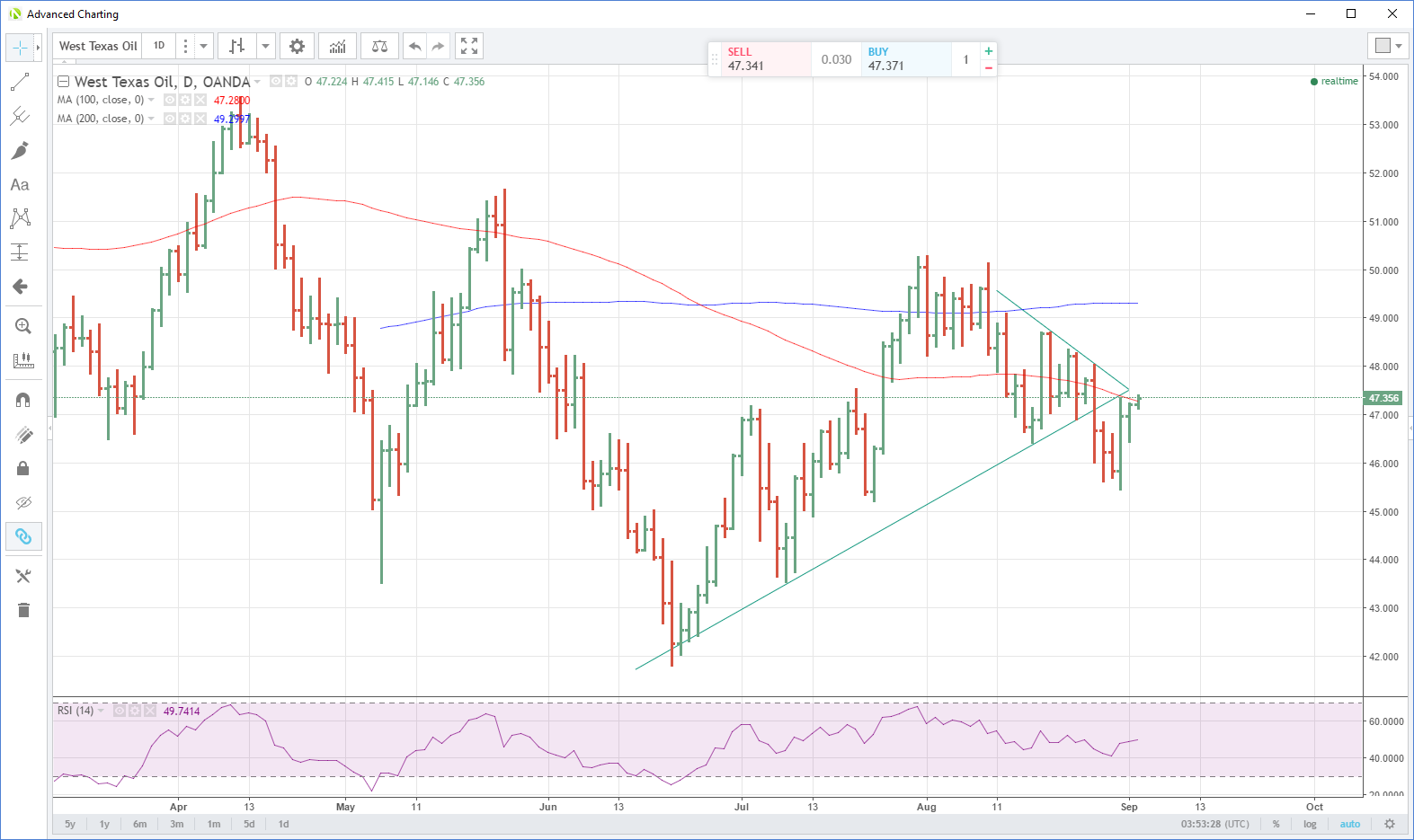Open chart properties gear in top toolbar

click(297, 46)
